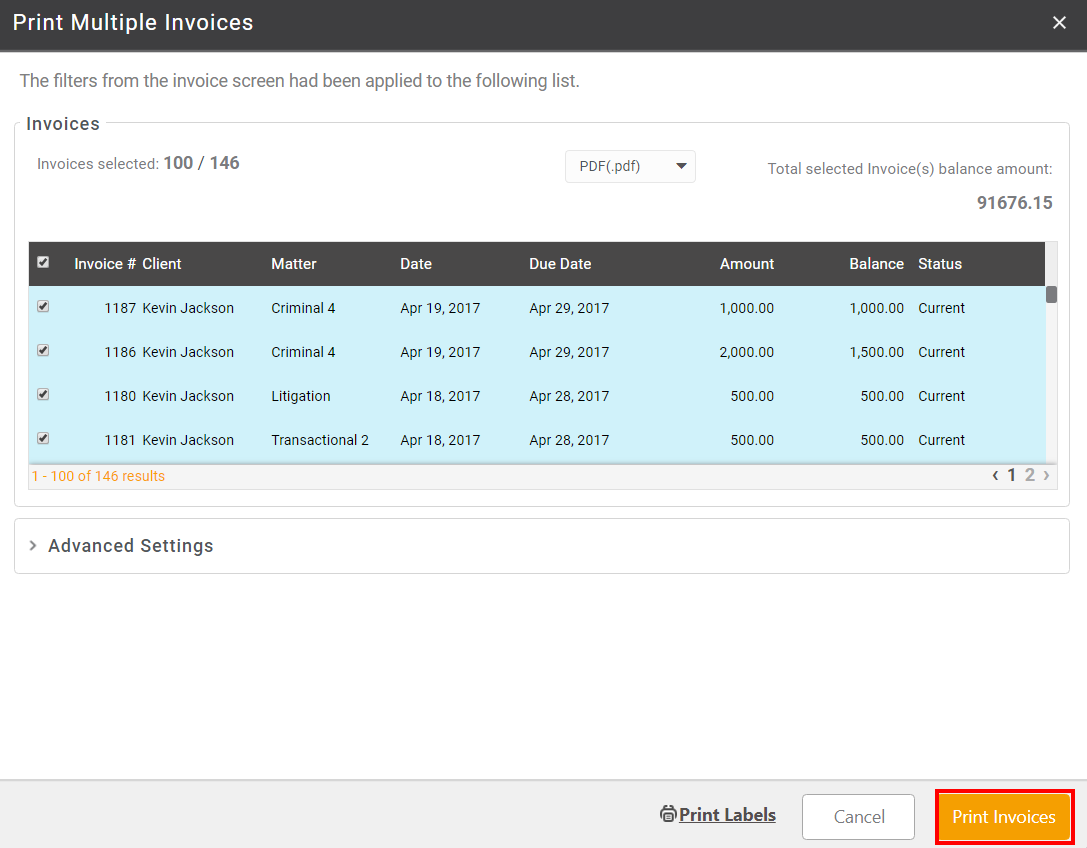Click the printer icon beside Print Labels

pos(668,814)
